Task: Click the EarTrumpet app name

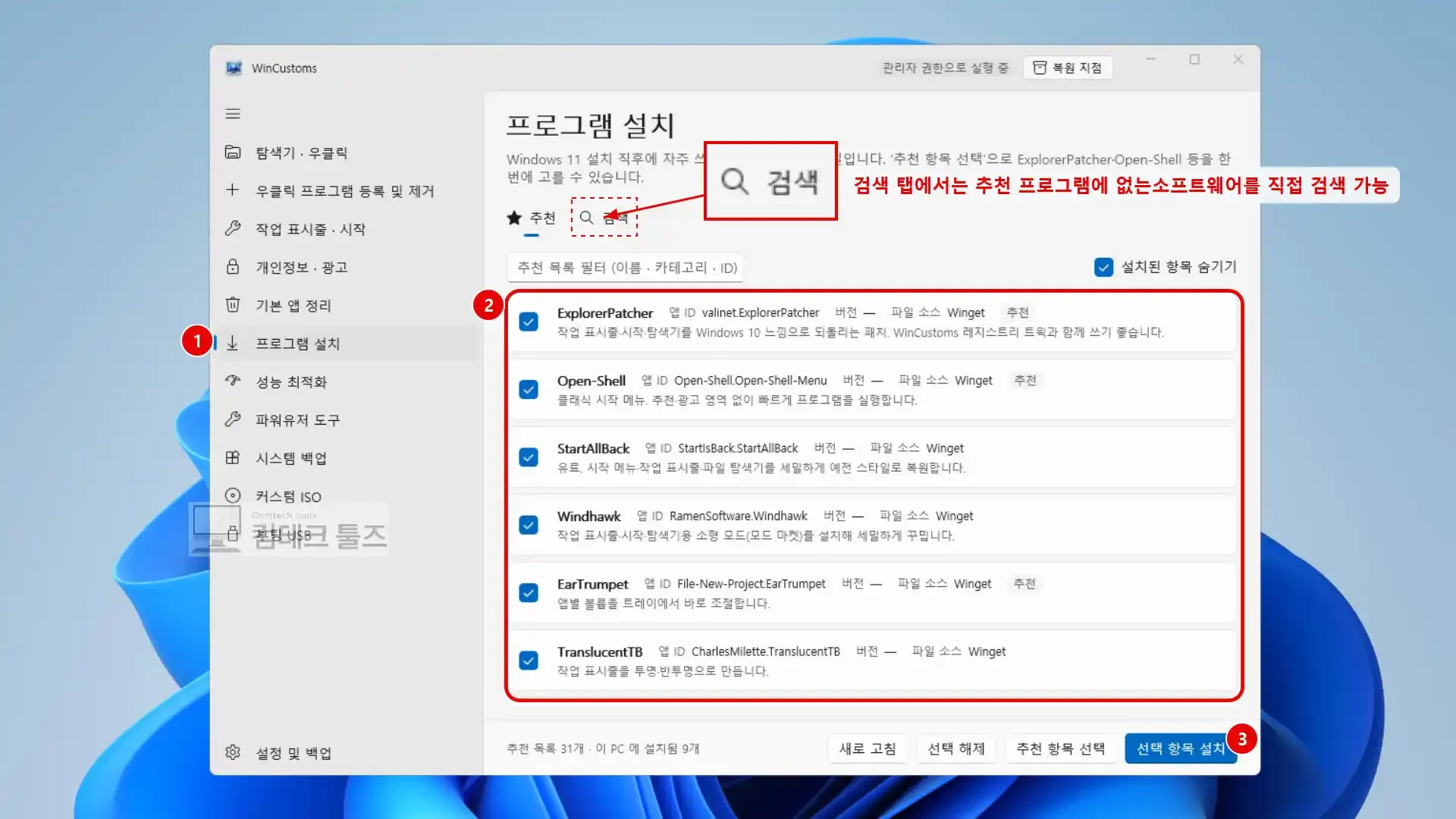Action: pos(593,584)
